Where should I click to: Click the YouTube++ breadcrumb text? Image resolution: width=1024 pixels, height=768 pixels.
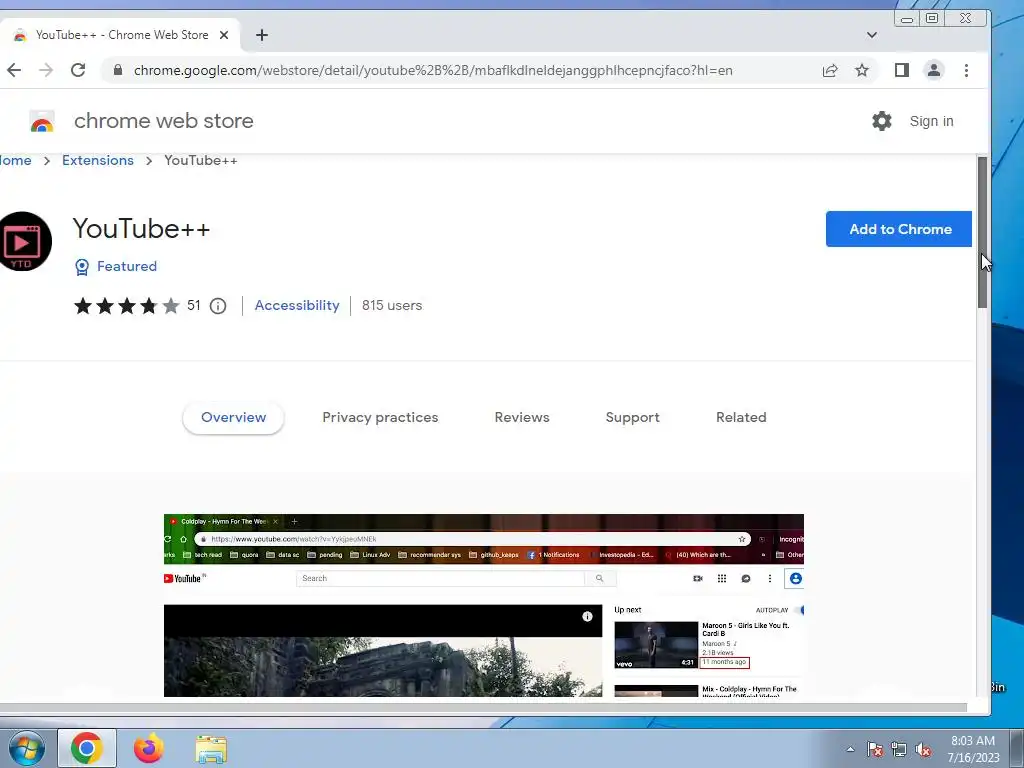tap(200, 161)
